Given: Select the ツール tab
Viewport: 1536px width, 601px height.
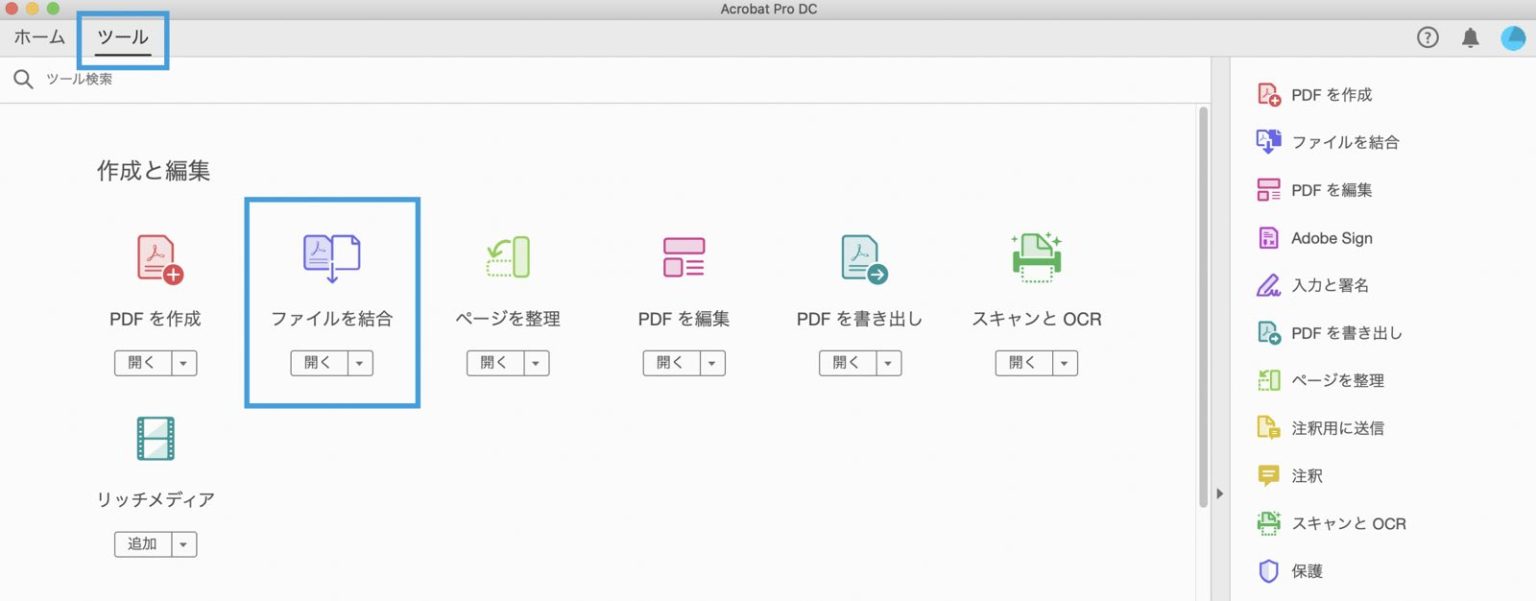Looking at the screenshot, I should point(123,38).
